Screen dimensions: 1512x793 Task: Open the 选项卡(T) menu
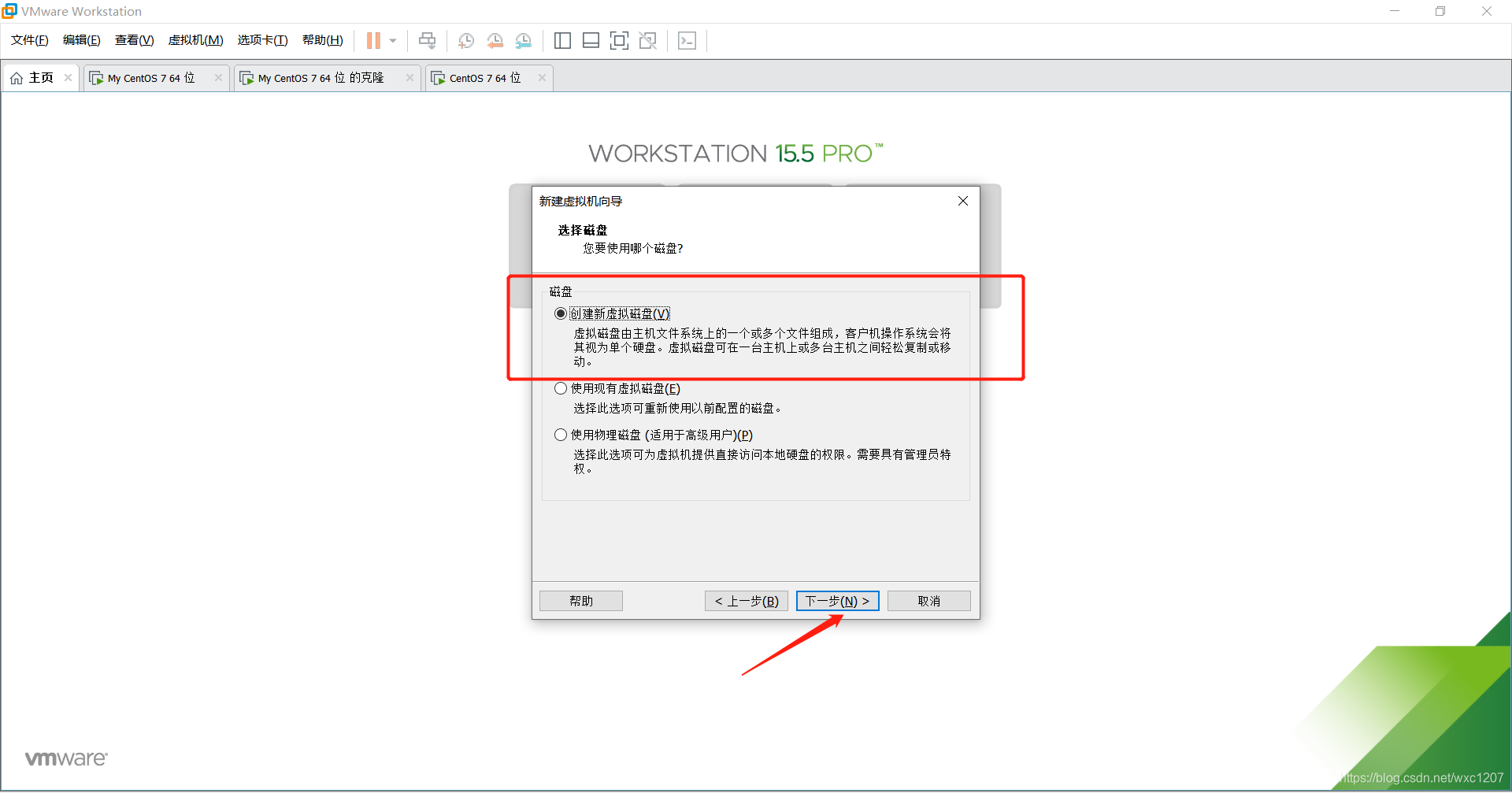point(263,40)
